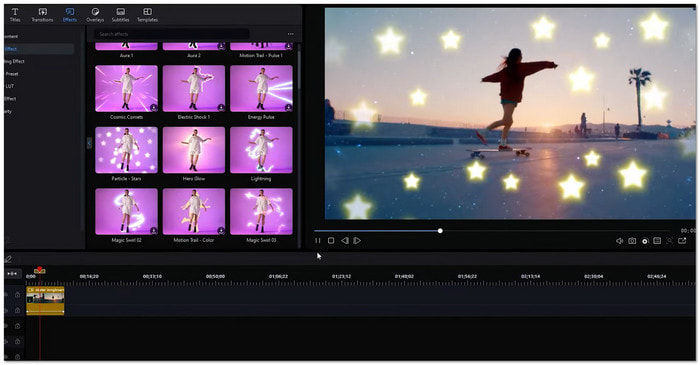Download the Cosmic Comets effect
The image size is (700, 365).
click(x=153, y=108)
